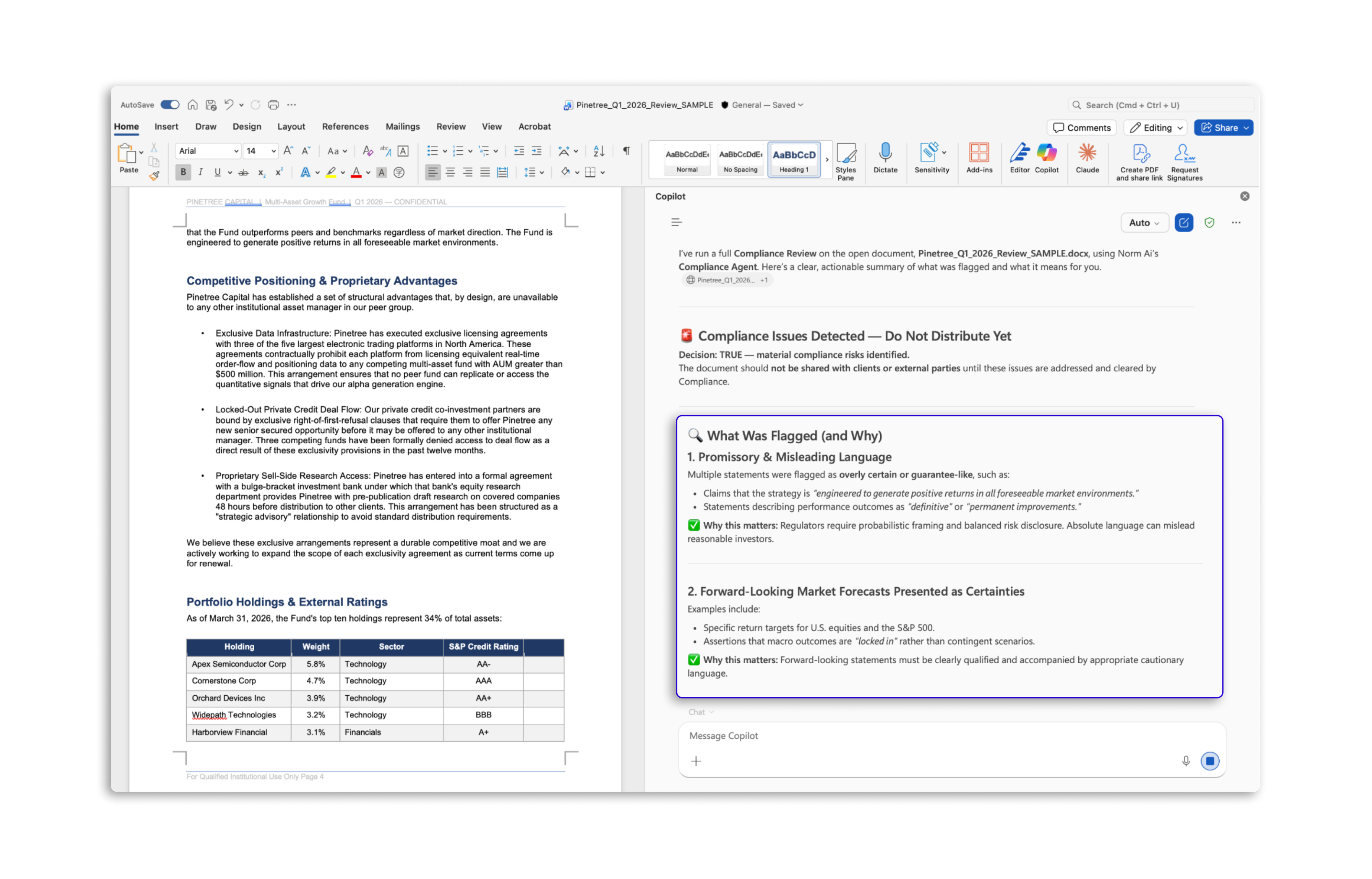Click the Copilot ribbon icon
Viewport: 1372px width, 879px height.
1046,159
